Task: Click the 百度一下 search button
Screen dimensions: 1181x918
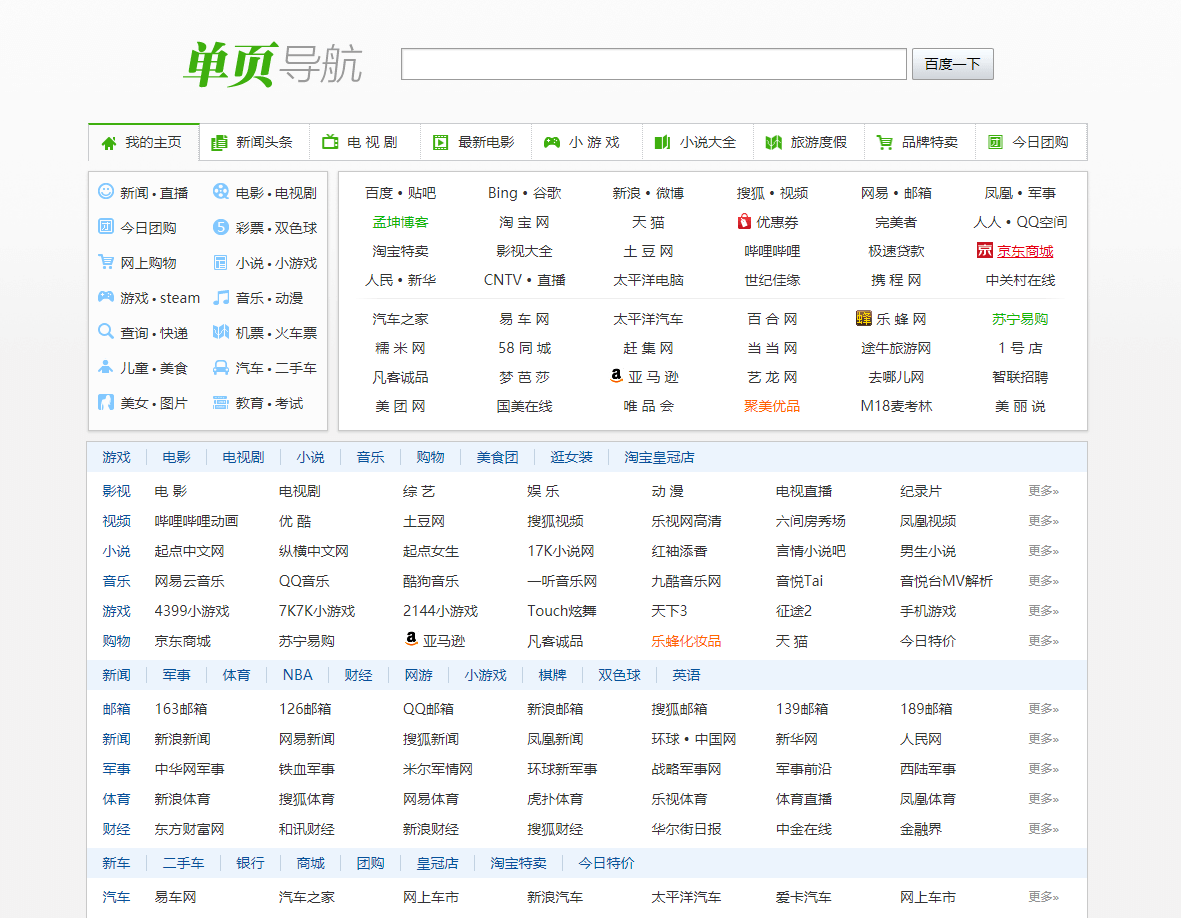Action: [x=951, y=63]
